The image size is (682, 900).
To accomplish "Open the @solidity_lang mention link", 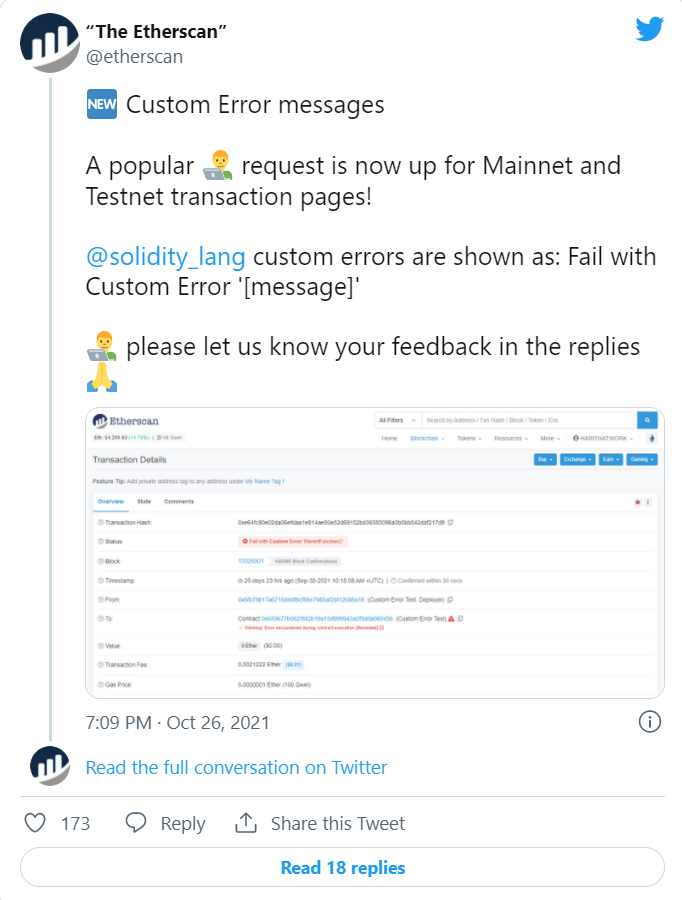I will 165,257.
